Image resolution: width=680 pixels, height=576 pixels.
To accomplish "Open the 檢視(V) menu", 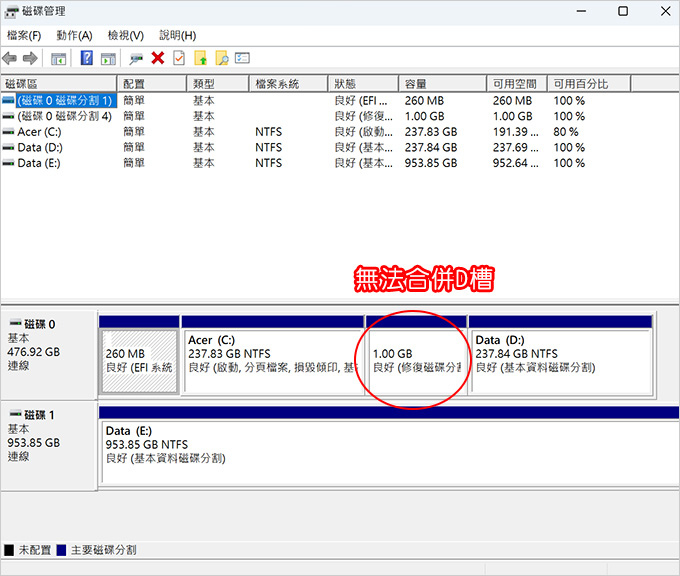I will pyautogui.click(x=126, y=35).
